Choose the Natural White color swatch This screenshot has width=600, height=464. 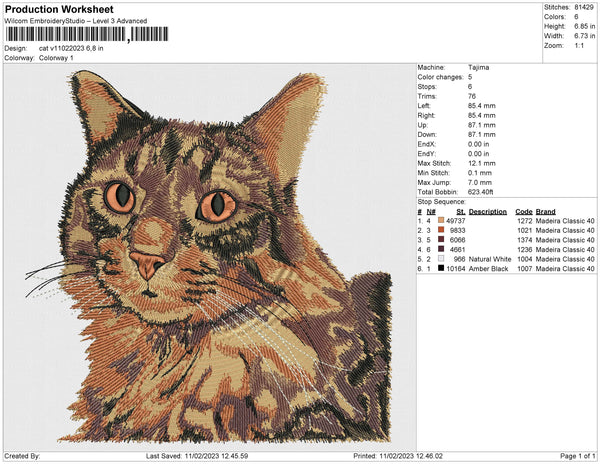coord(440,259)
